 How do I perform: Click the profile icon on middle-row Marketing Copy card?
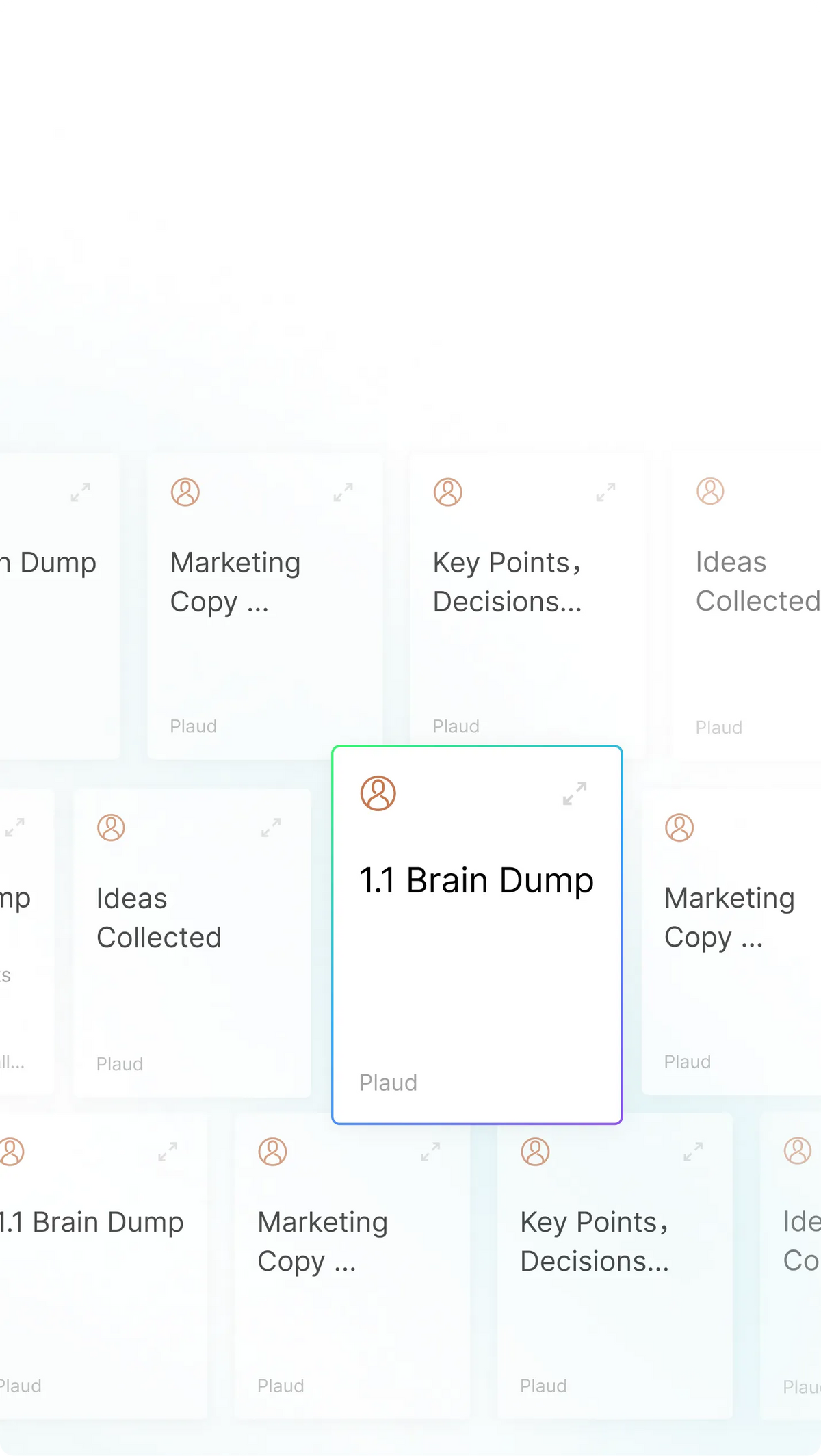coord(679,828)
